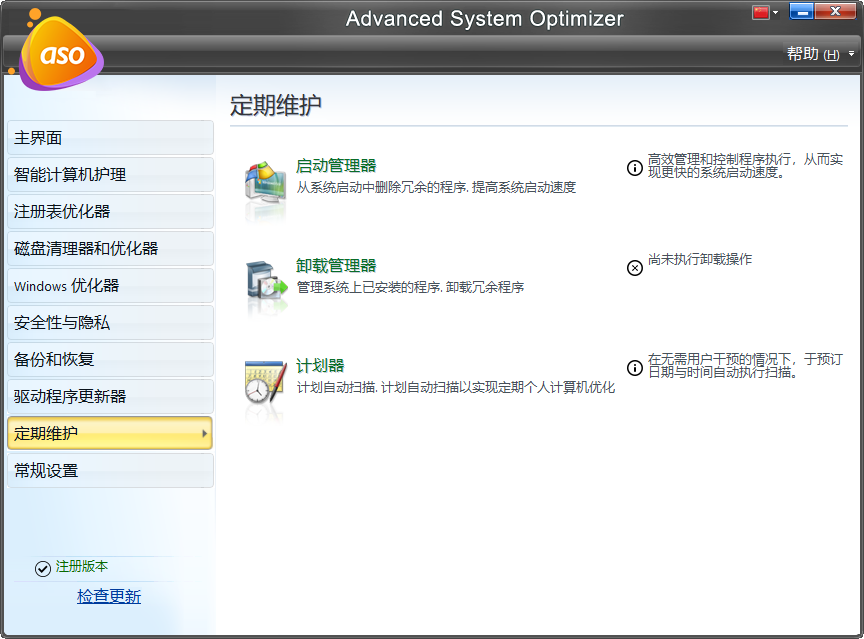
Task: Click the status text 尚未执行卸载操作
Action: point(700,259)
